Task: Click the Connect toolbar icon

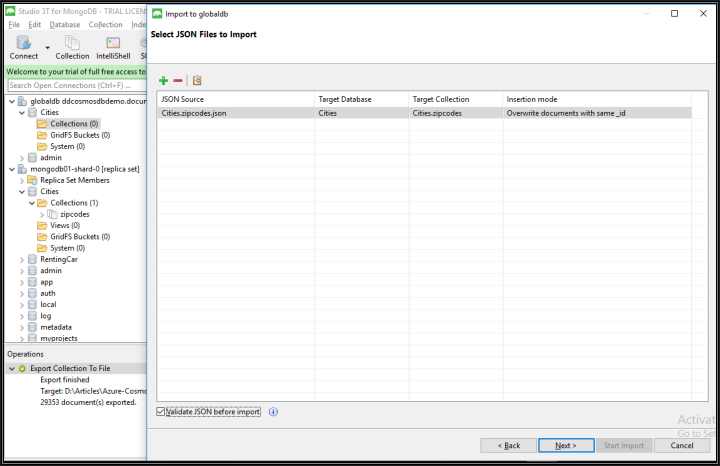Action: pyautogui.click(x=23, y=43)
